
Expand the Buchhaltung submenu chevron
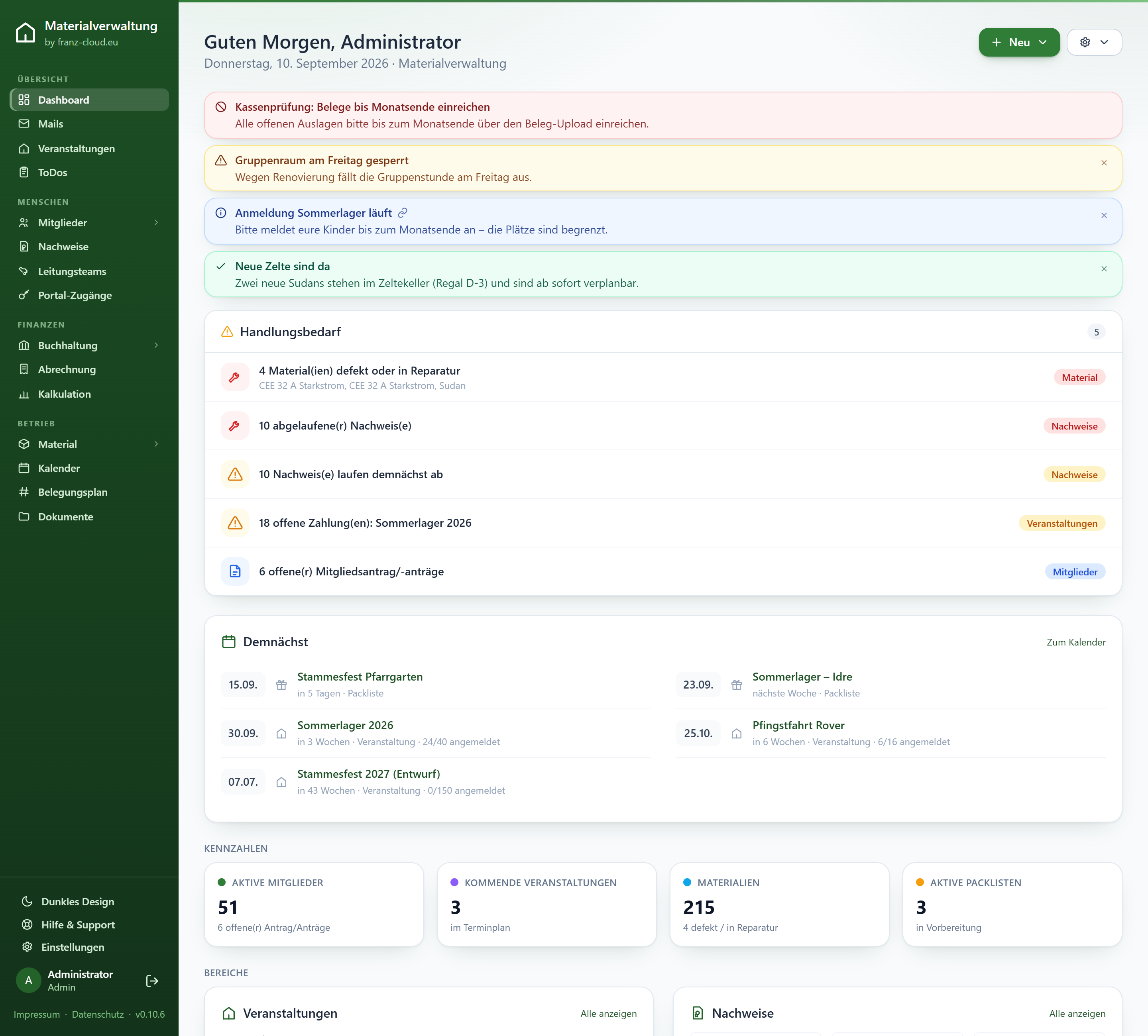coord(156,345)
